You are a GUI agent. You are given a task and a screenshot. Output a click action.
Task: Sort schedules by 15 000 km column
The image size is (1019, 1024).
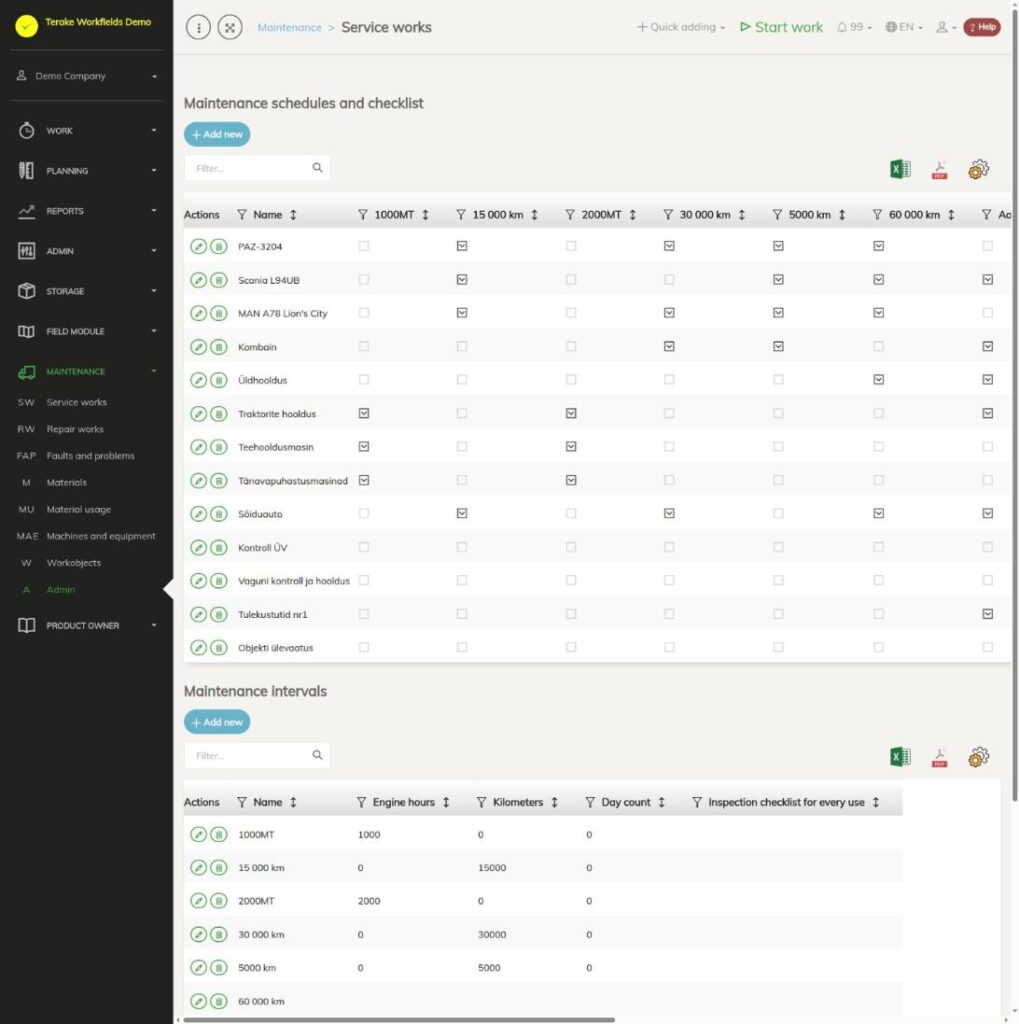[534, 215]
